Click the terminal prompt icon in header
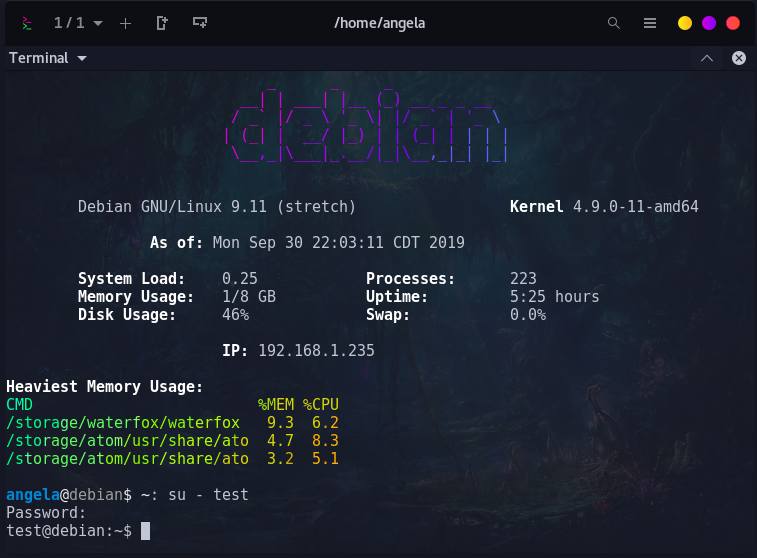Viewport: 757px width, 558px height. pyautogui.click(x=27, y=23)
